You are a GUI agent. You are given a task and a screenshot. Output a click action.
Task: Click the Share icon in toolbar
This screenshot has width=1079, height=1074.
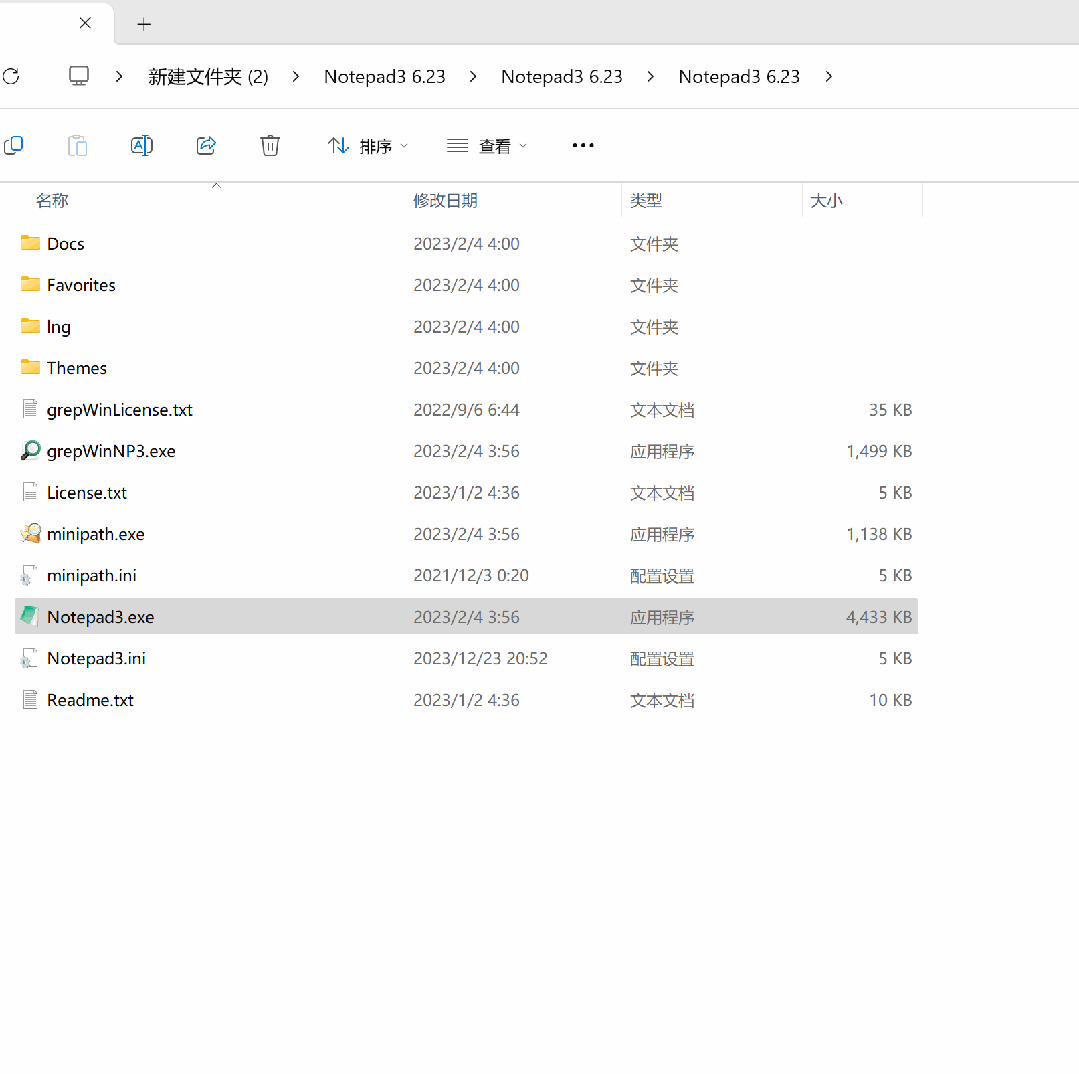(x=206, y=146)
